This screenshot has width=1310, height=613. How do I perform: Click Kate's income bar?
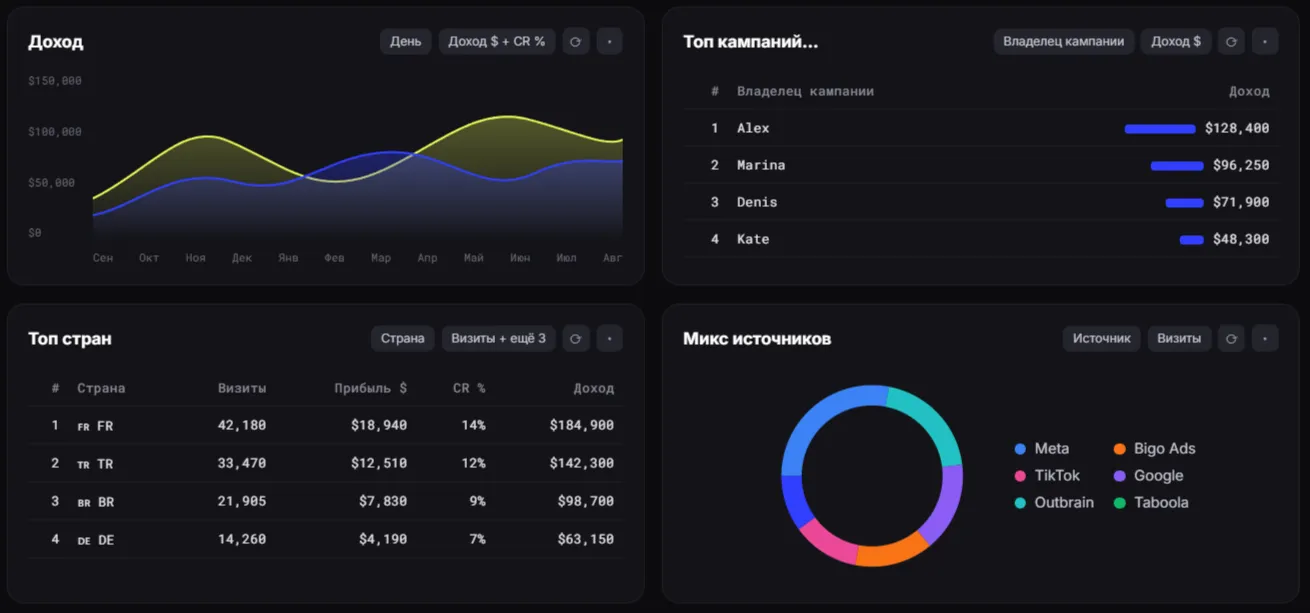(x=1191, y=240)
